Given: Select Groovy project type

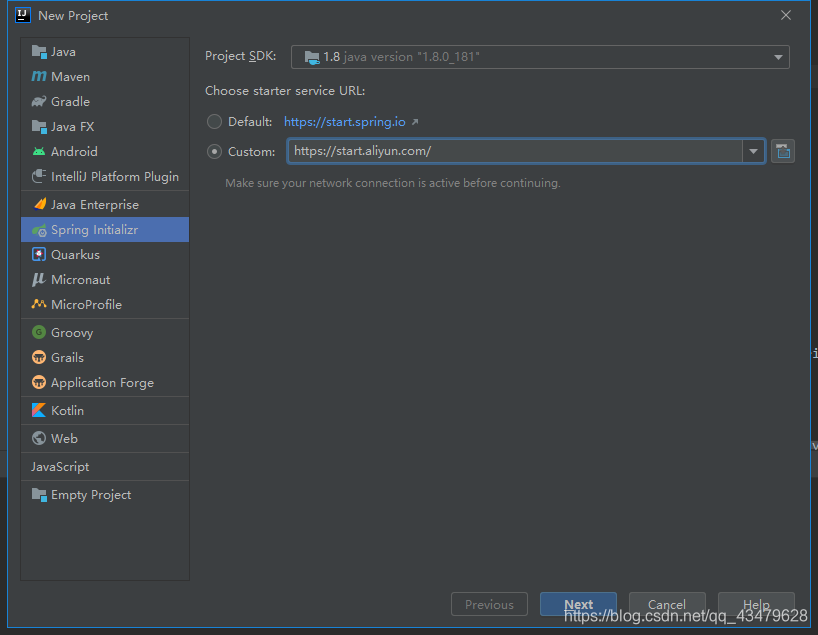Looking at the screenshot, I should pyautogui.click(x=105, y=332).
